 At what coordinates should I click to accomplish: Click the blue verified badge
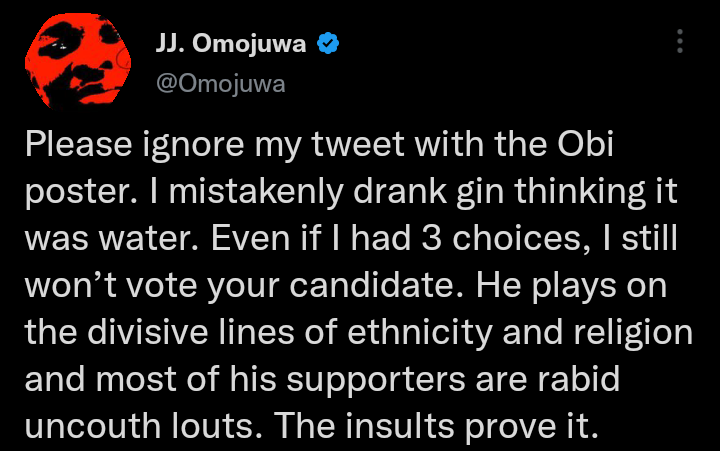pos(327,42)
